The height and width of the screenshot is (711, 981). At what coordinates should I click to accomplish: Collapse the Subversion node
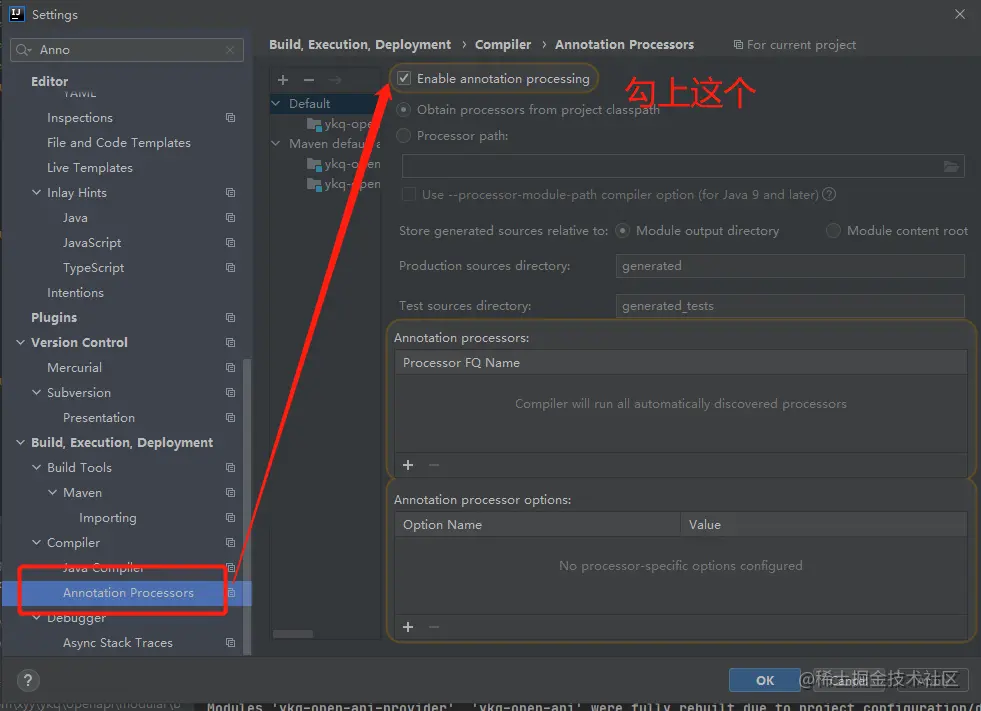[36, 393]
